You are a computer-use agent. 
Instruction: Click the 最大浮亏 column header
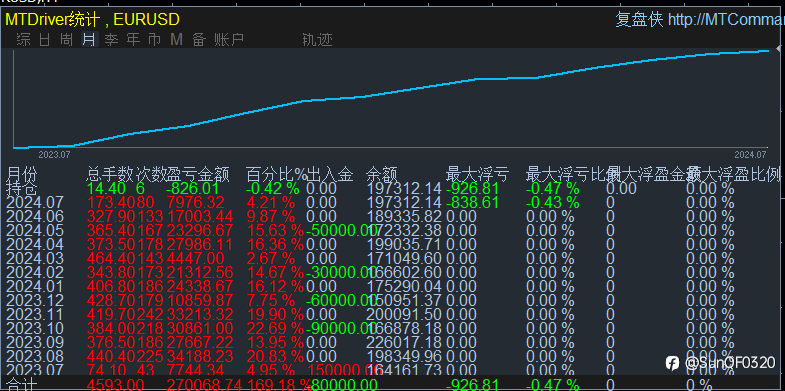[478, 175]
